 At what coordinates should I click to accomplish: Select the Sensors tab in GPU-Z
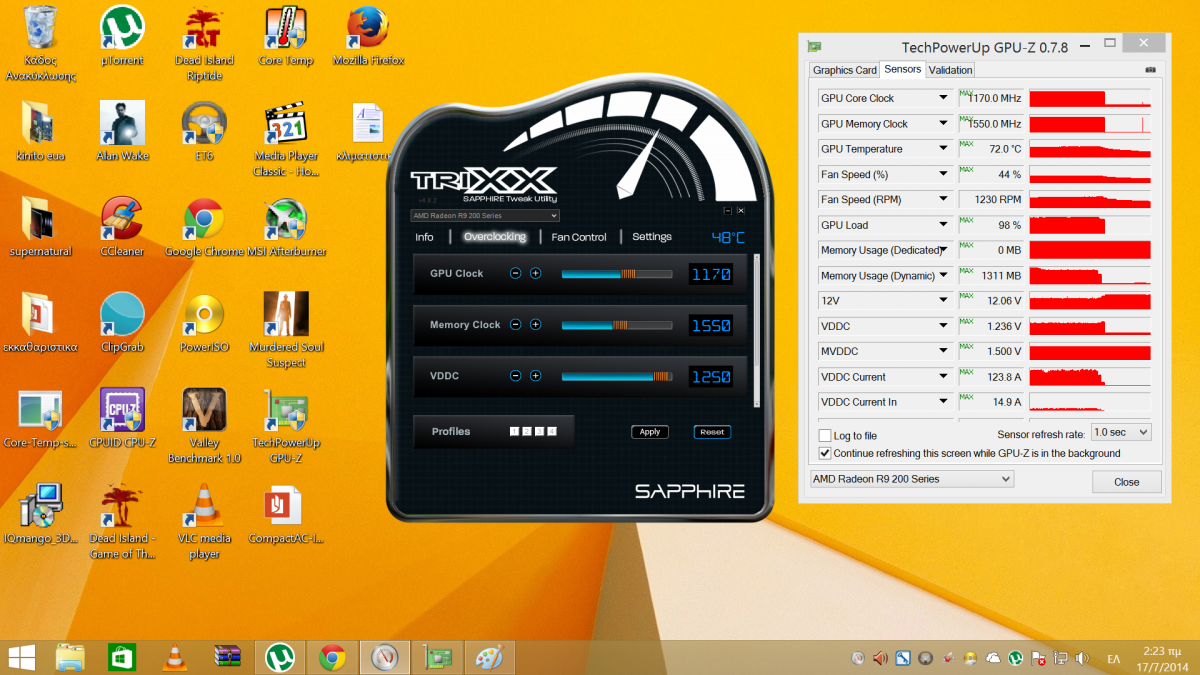click(x=903, y=70)
